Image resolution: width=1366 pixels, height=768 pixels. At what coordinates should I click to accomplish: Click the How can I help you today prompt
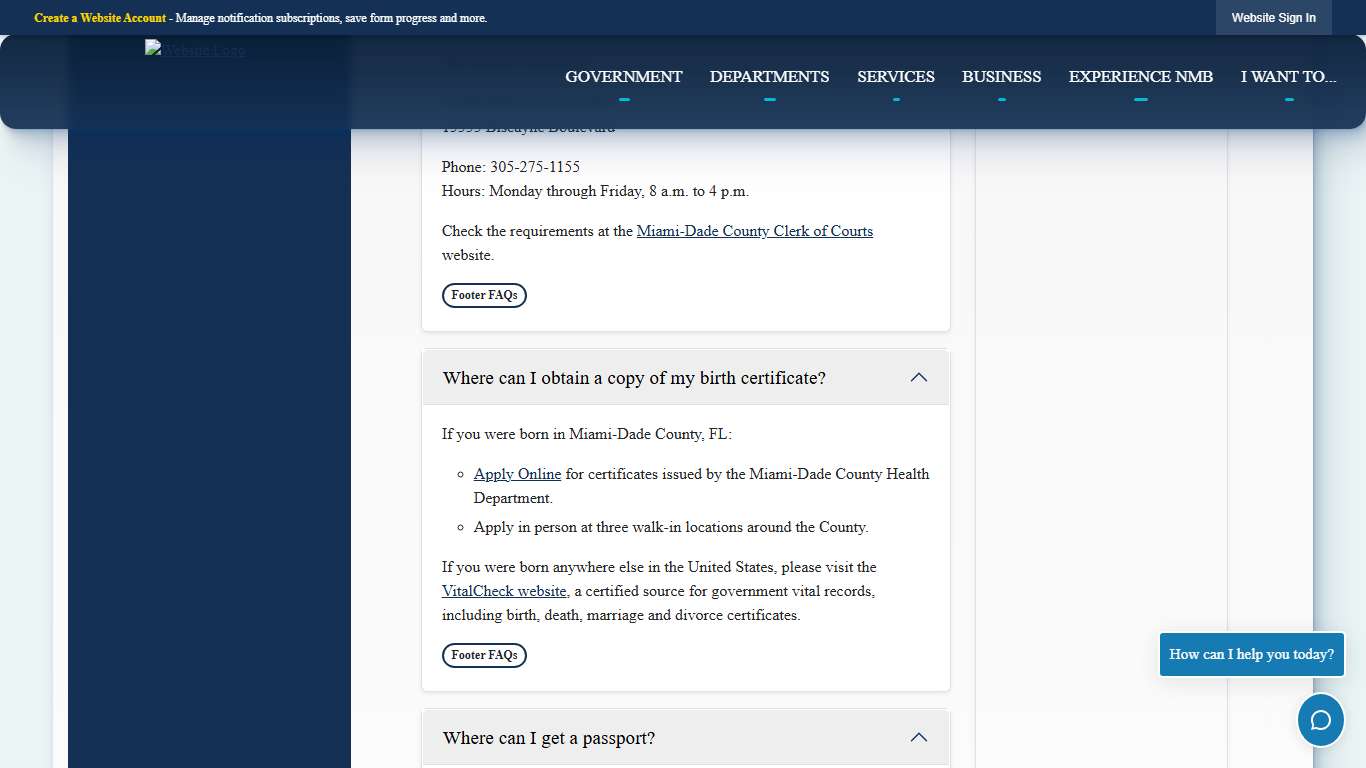pos(1251,654)
